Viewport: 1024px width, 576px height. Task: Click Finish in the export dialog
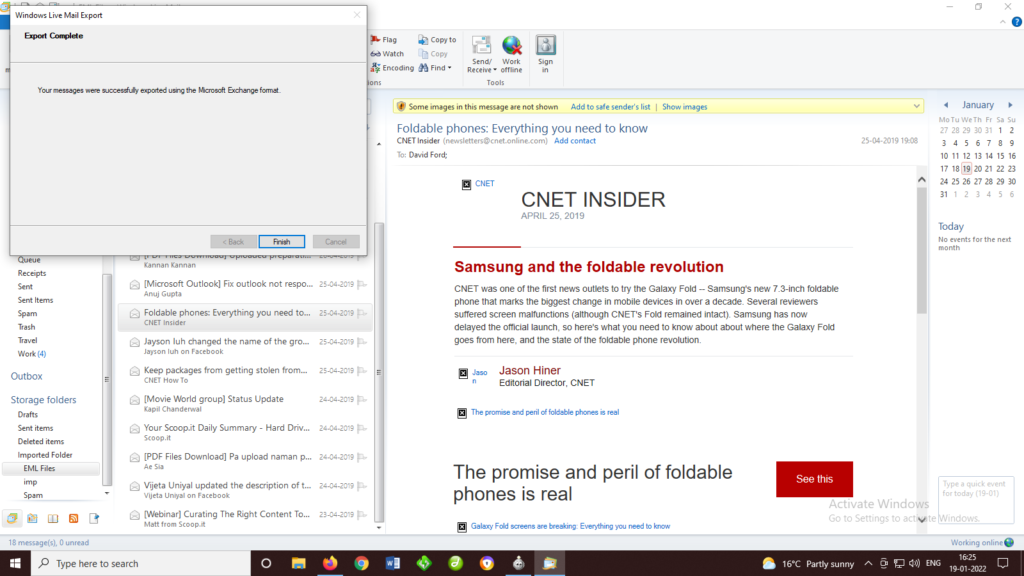[281, 242]
